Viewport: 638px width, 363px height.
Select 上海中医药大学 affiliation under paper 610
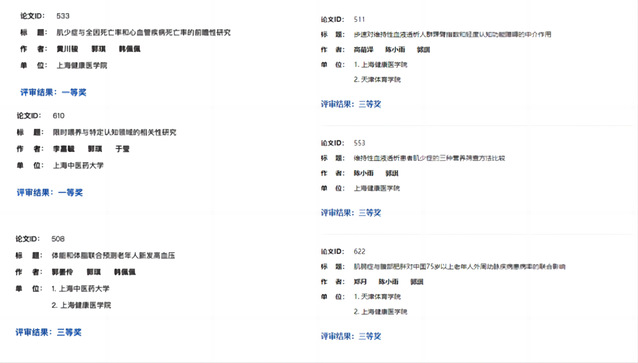click(x=78, y=166)
